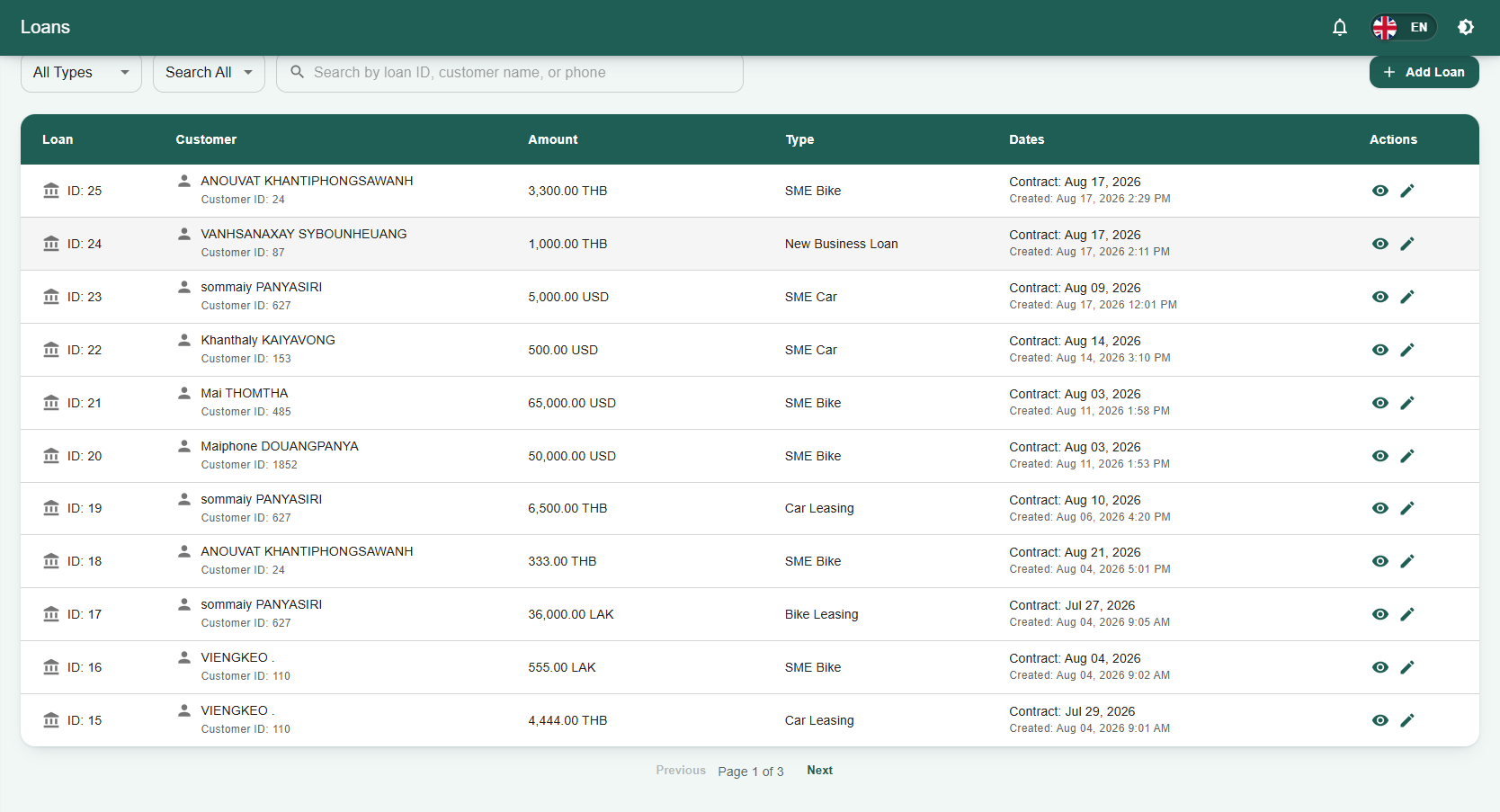The image size is (1500, 812).
Task: View loan ID 19 details
Action: tap(1380, 508)
